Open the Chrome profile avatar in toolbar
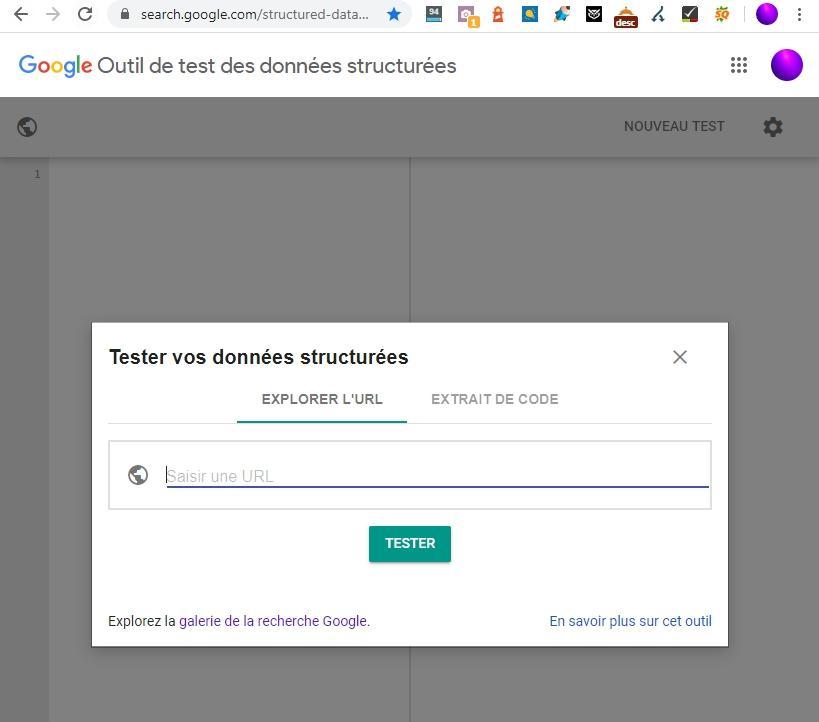Viewport: 819px width, 722px height. [767, 15]
